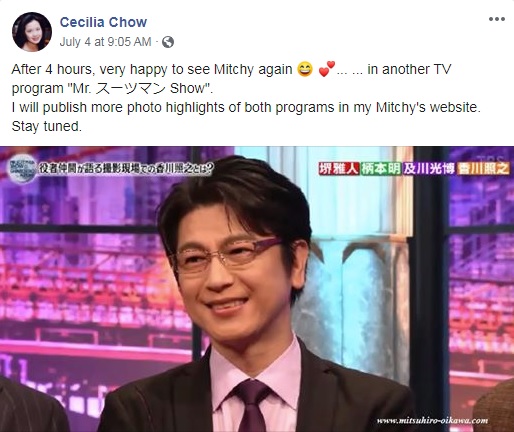Image resolution: width=514 pixels, height=432 pixels.
Task: Click the red 堺雅人 name tag
Action: pyautogui.click(x=338, y=169)
